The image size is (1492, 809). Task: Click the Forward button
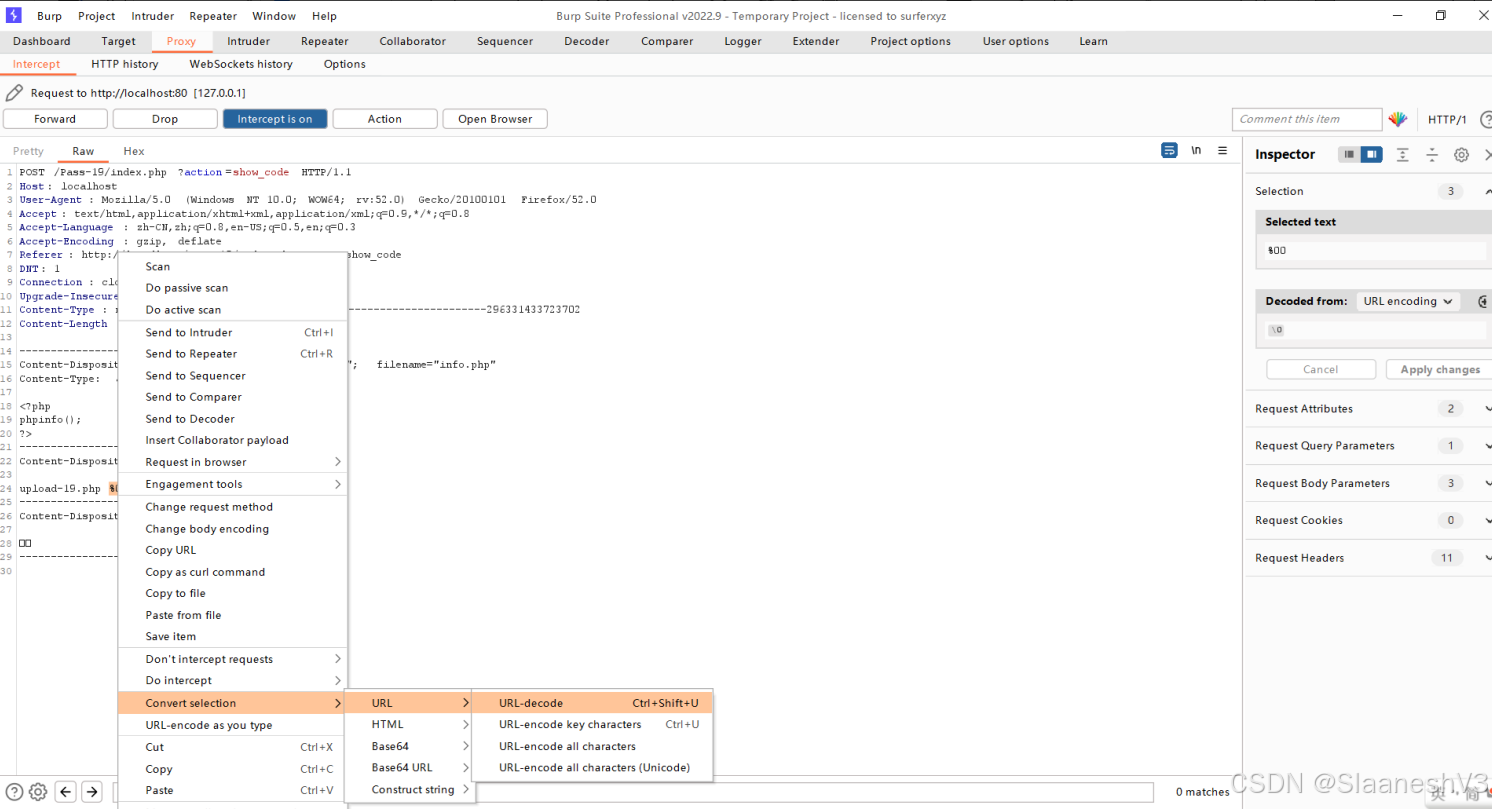pos(55,119)
